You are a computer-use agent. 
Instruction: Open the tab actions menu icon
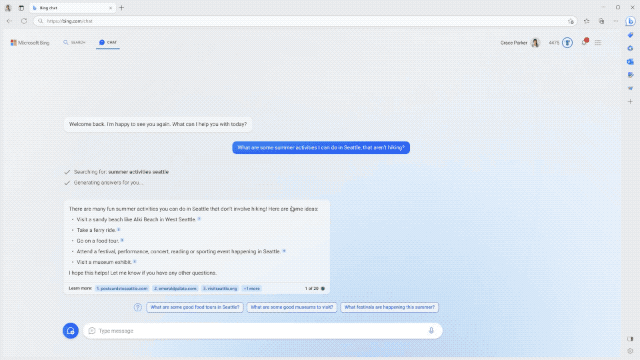click(x=21, y=8)
